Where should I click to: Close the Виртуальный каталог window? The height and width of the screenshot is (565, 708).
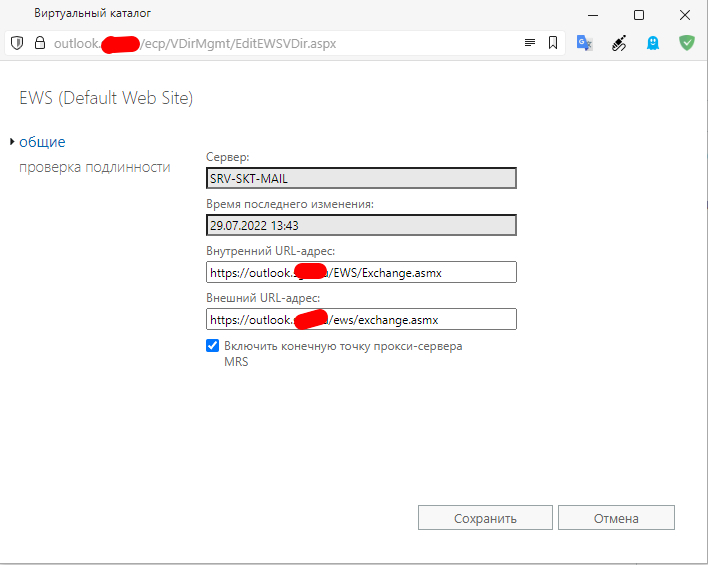(685, 15)
